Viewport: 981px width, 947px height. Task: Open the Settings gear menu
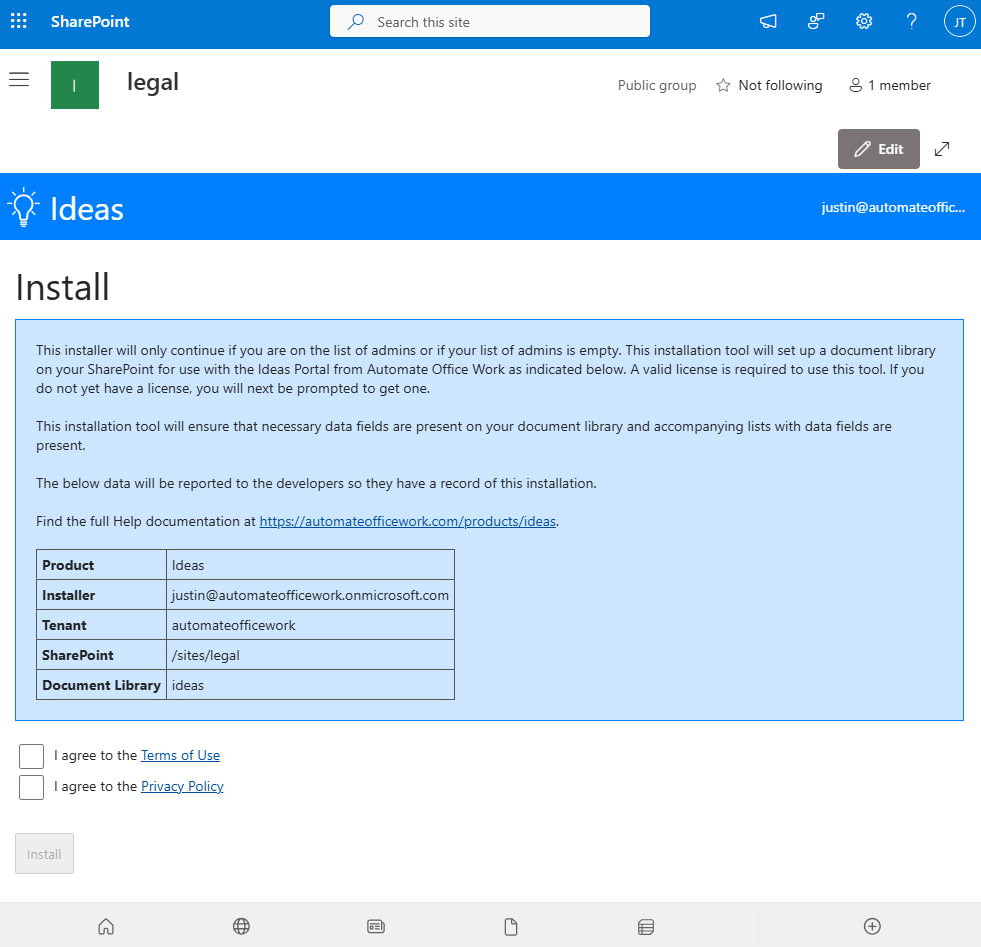[x=864, y=22]
